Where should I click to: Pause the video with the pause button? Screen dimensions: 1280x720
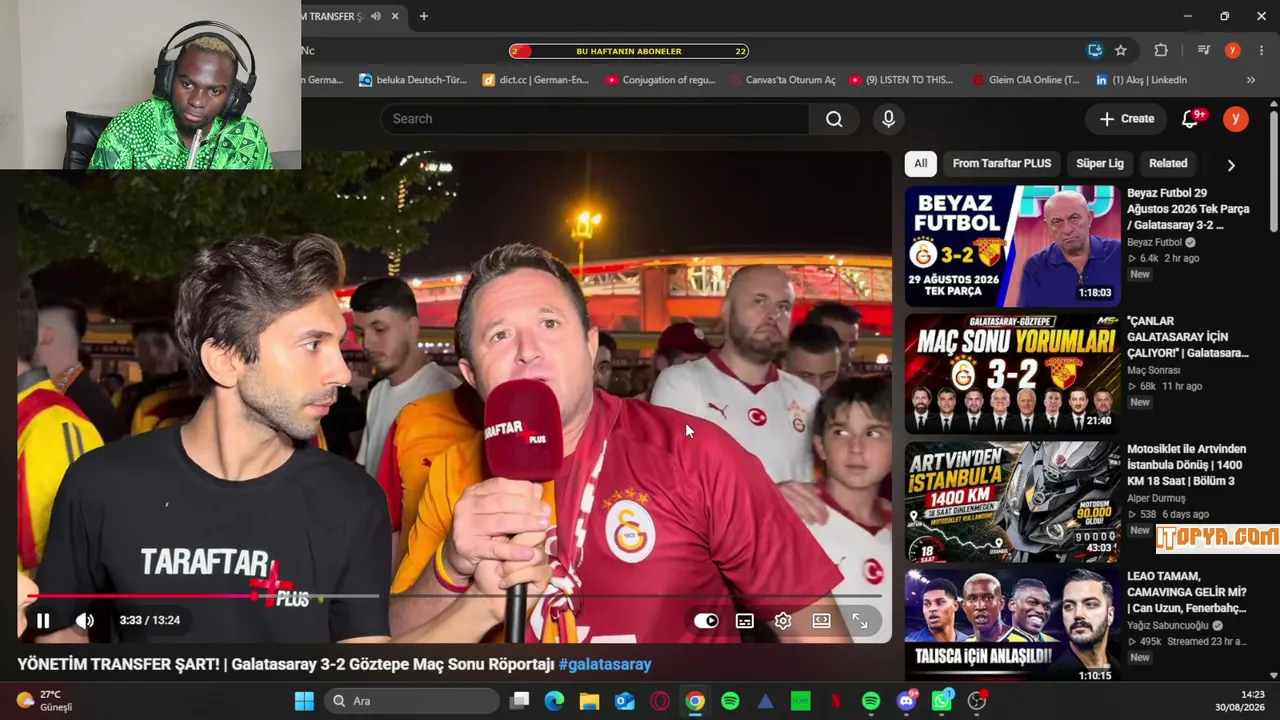43,620
